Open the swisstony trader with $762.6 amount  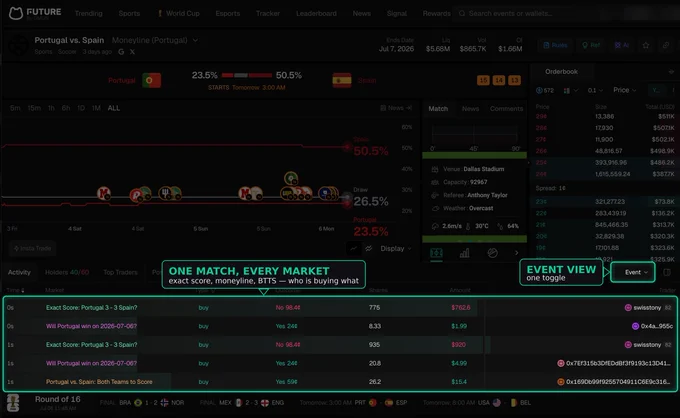pyautogui.click(x=647, y=307)
